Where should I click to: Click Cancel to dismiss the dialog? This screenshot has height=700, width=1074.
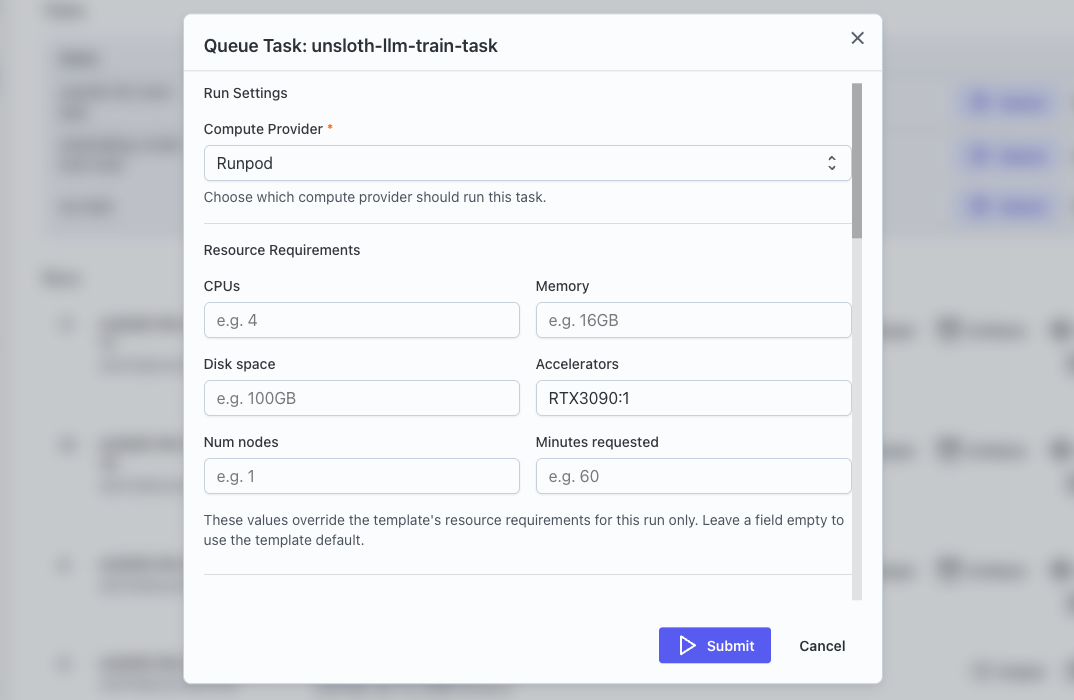coord(821,645)
